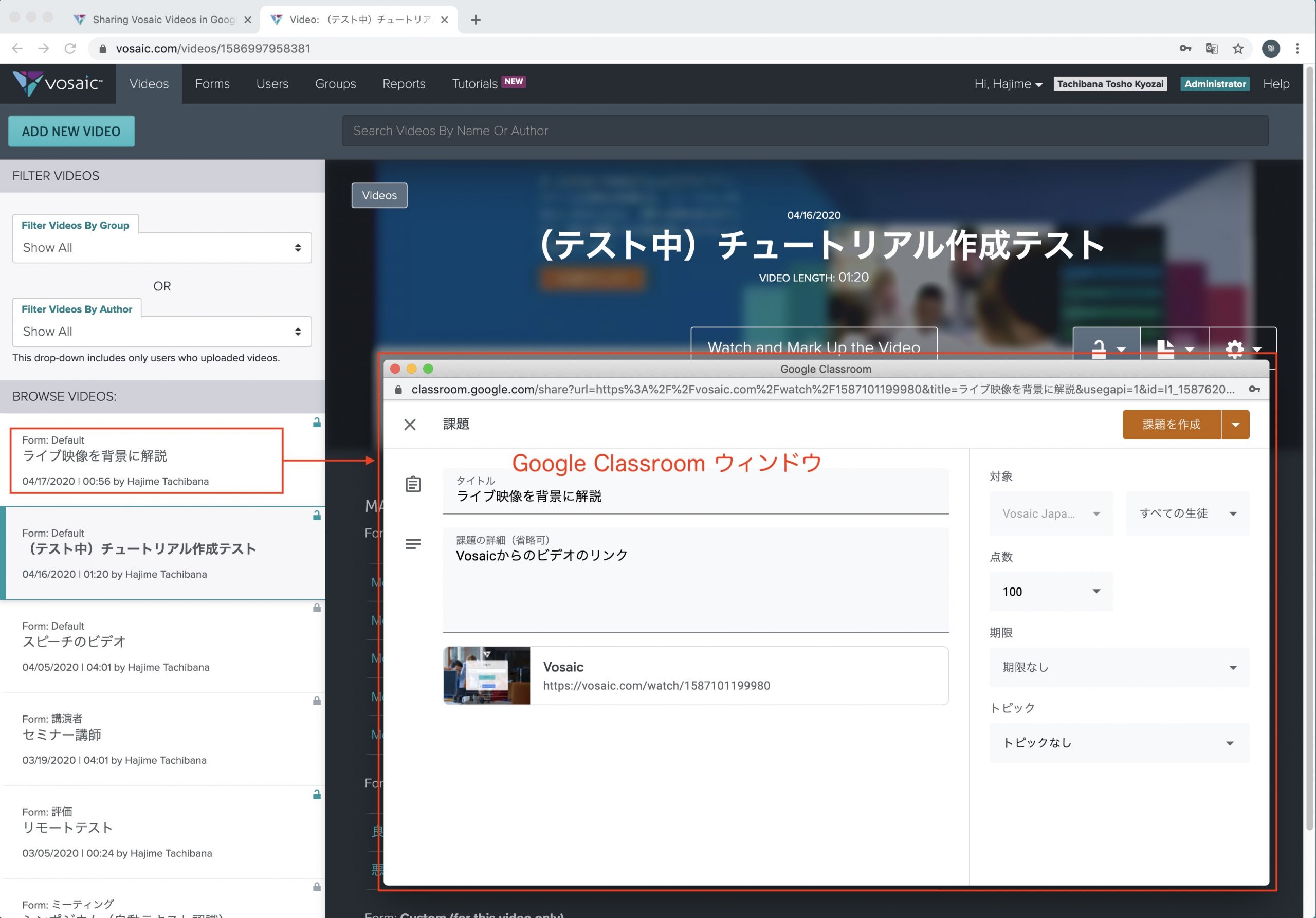Open the Reports nav item
The image size is (1316, 918).
coord(404,84)
